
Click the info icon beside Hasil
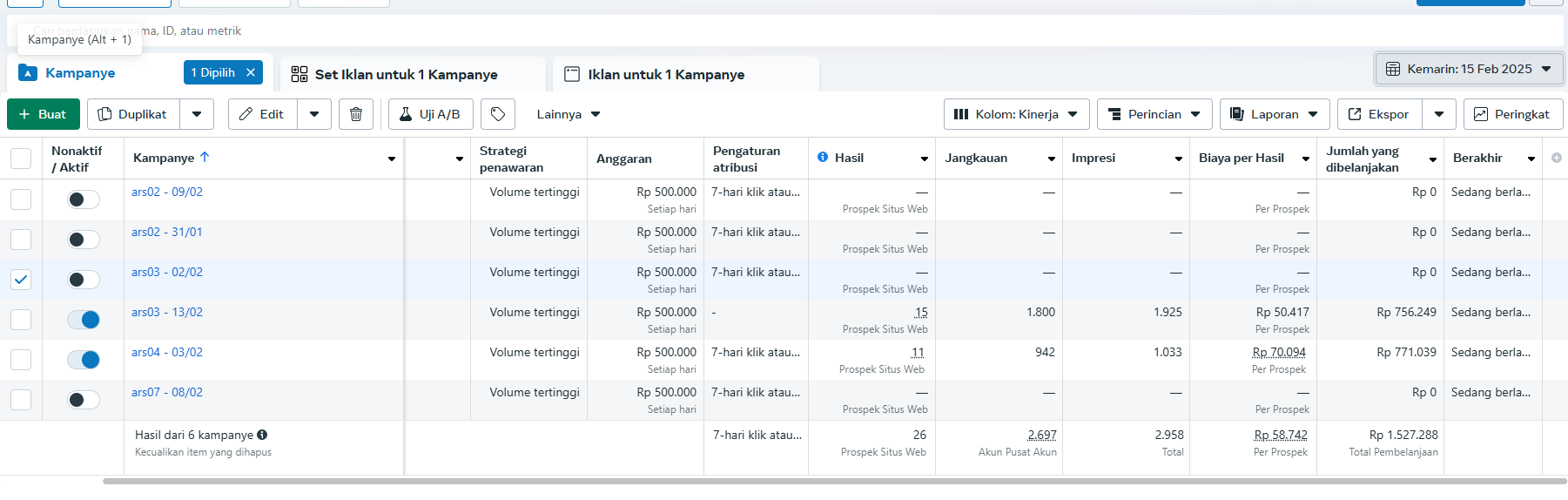tap(823, 158)
